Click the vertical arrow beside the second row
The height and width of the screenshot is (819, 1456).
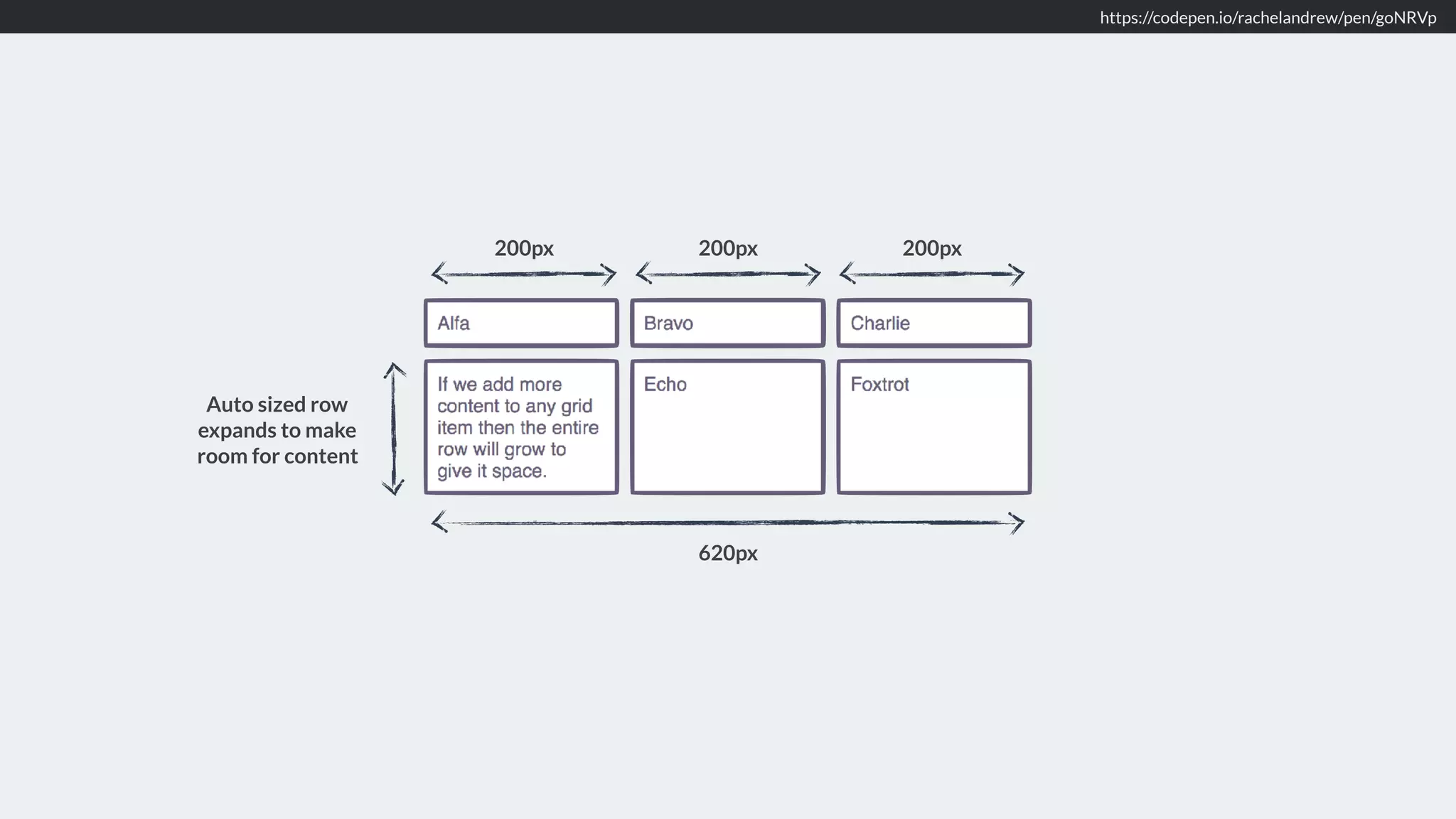coord(394,429)
